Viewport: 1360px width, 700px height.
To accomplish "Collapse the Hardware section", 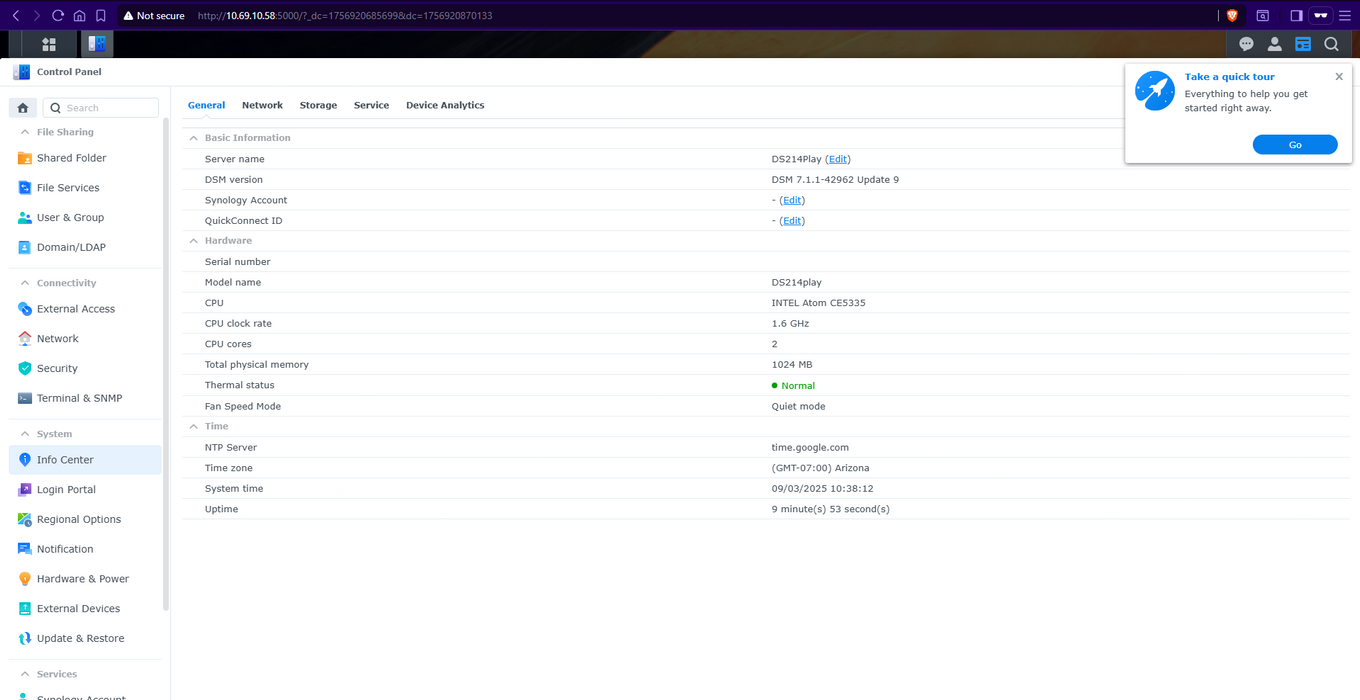I will click(194, 241).
